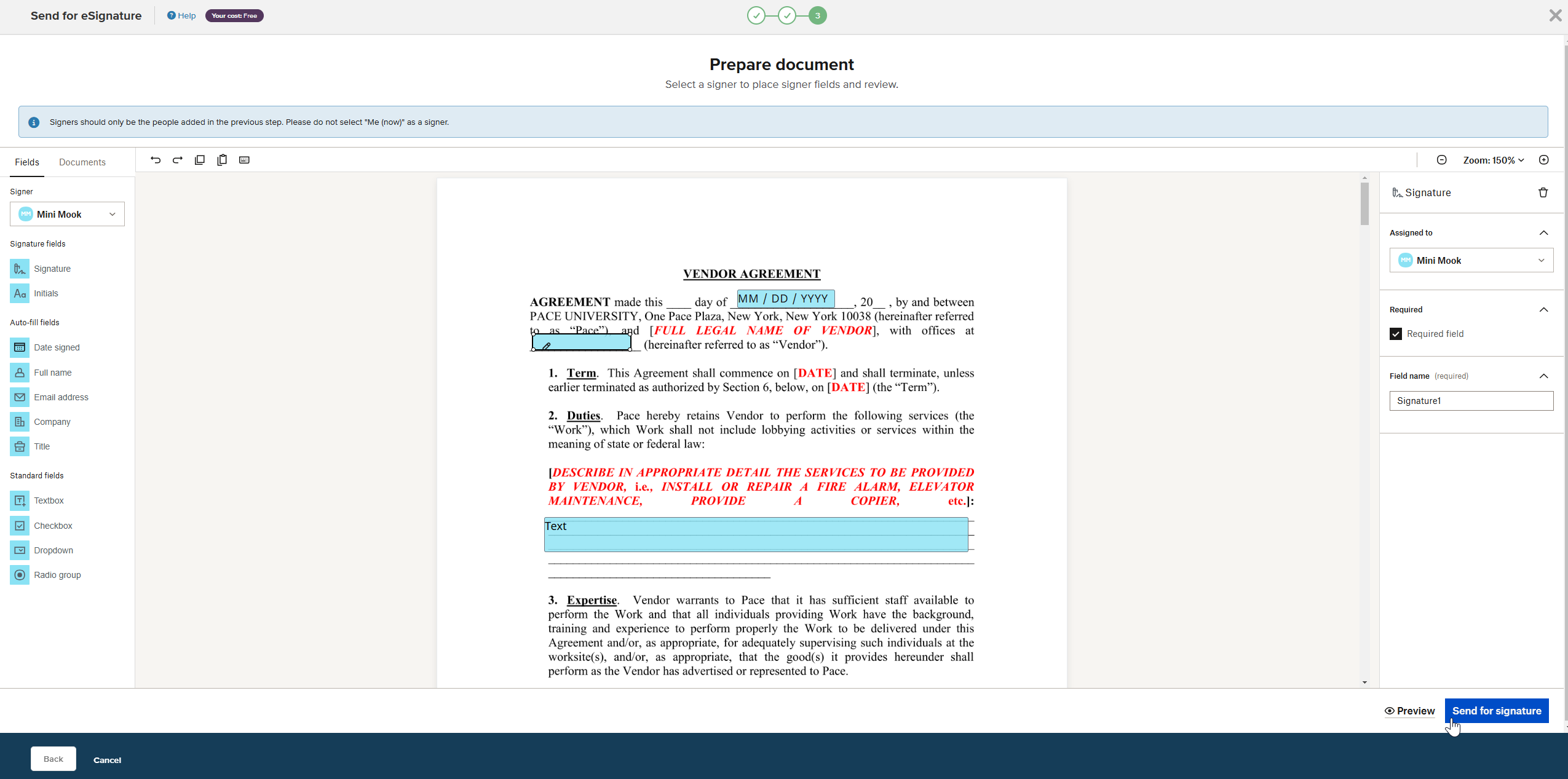Image resolution: width=1568 pixels, height=779 pixels.
Task: Select the Email address field icon
Action: click(x=20, y=397)
